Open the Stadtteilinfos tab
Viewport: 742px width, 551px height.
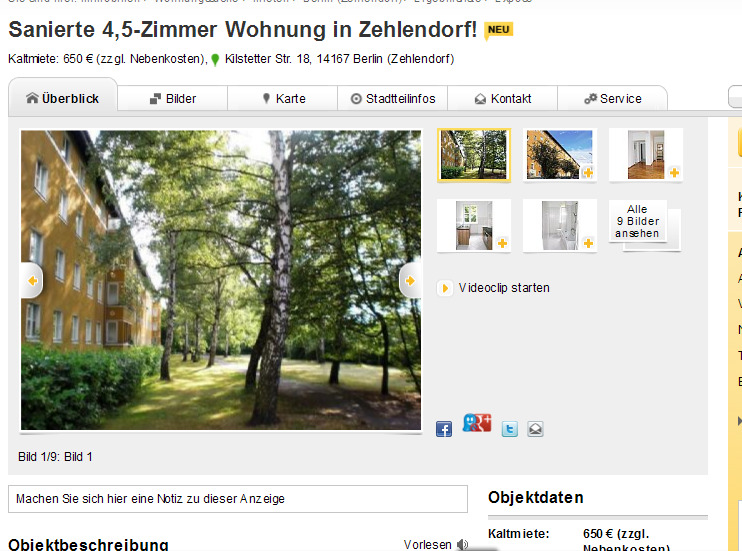392,98
